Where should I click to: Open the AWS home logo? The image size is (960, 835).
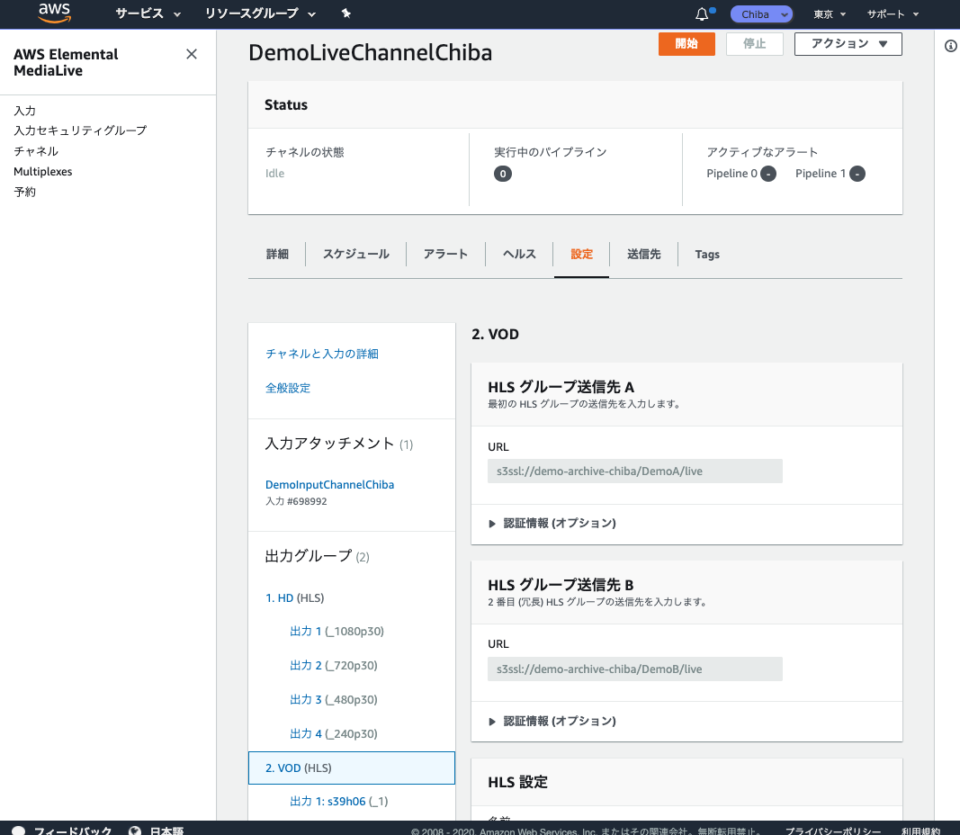(54, 13)
